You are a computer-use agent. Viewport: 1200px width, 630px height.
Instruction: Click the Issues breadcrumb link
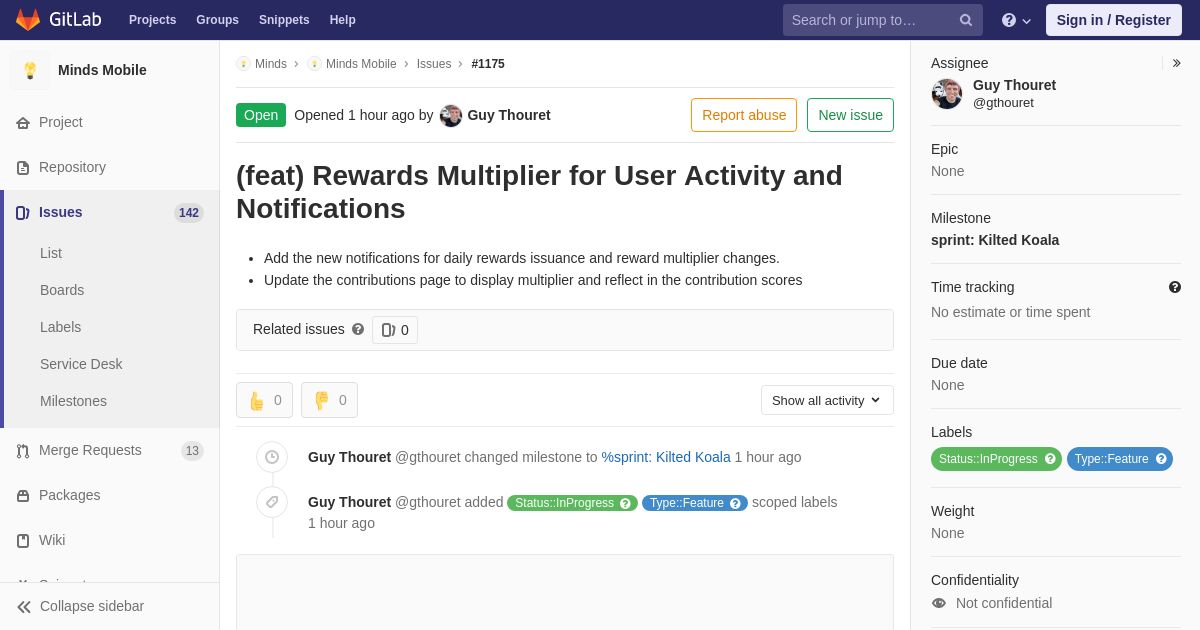(x=434, y=64)
